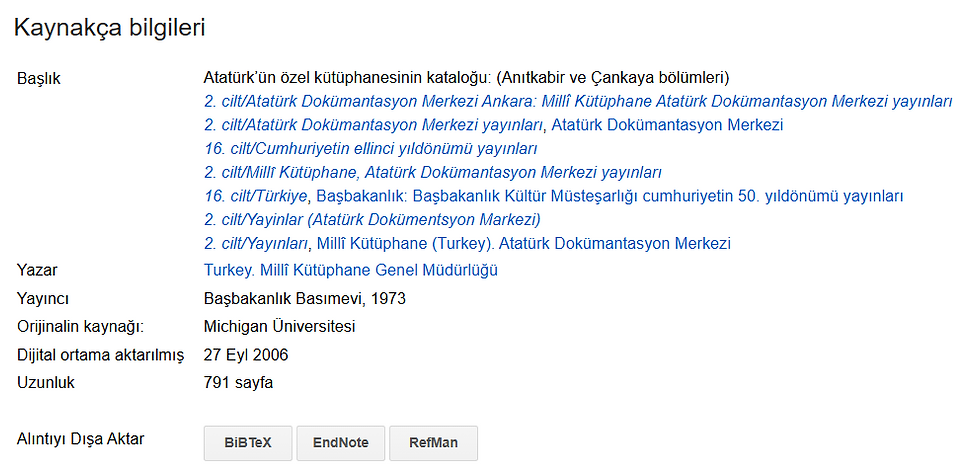Image resolution: width=980 pixels, height=472 pixels.
Task: Click the "Kaynakça bilgileri" heading
Action: 110,28
